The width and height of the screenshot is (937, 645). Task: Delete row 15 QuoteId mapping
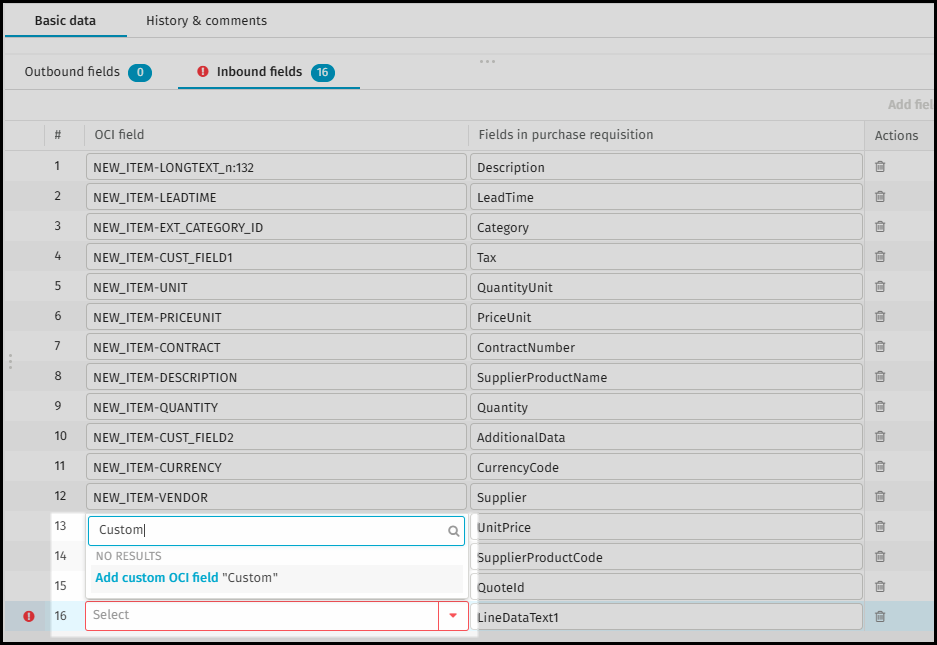(x=880, y=587)
